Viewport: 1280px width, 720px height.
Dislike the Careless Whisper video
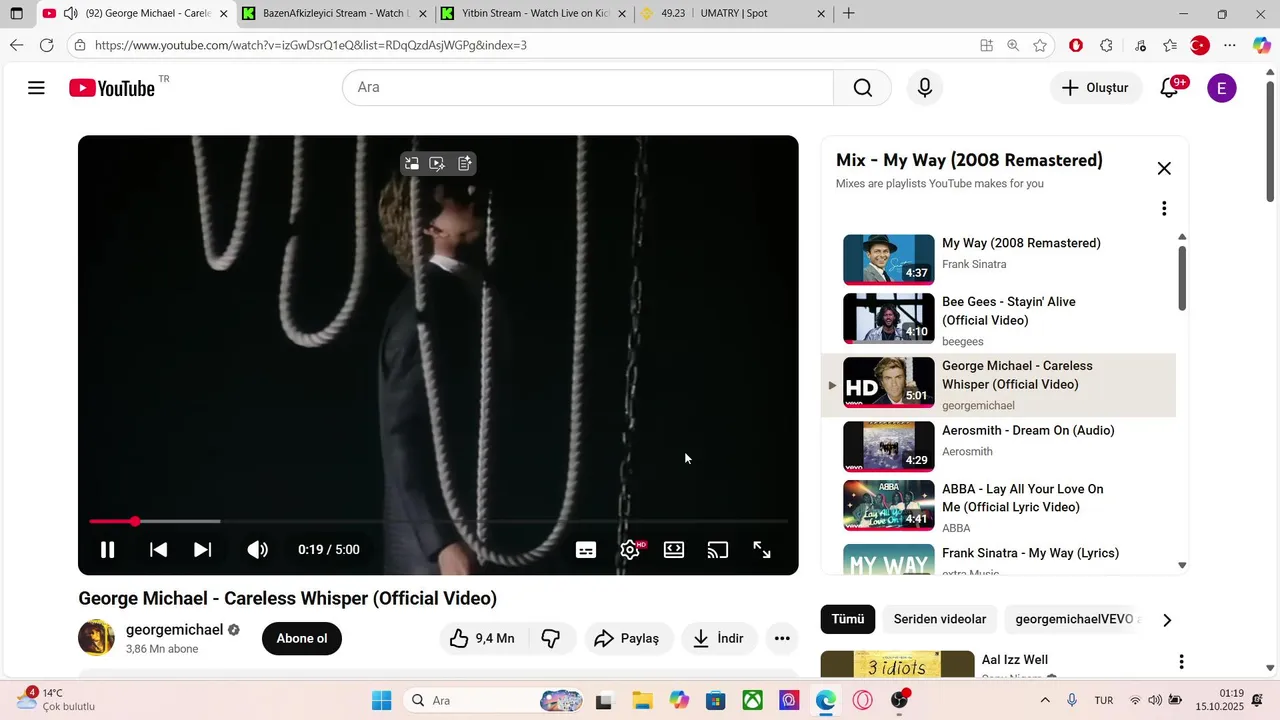[551, 638]
